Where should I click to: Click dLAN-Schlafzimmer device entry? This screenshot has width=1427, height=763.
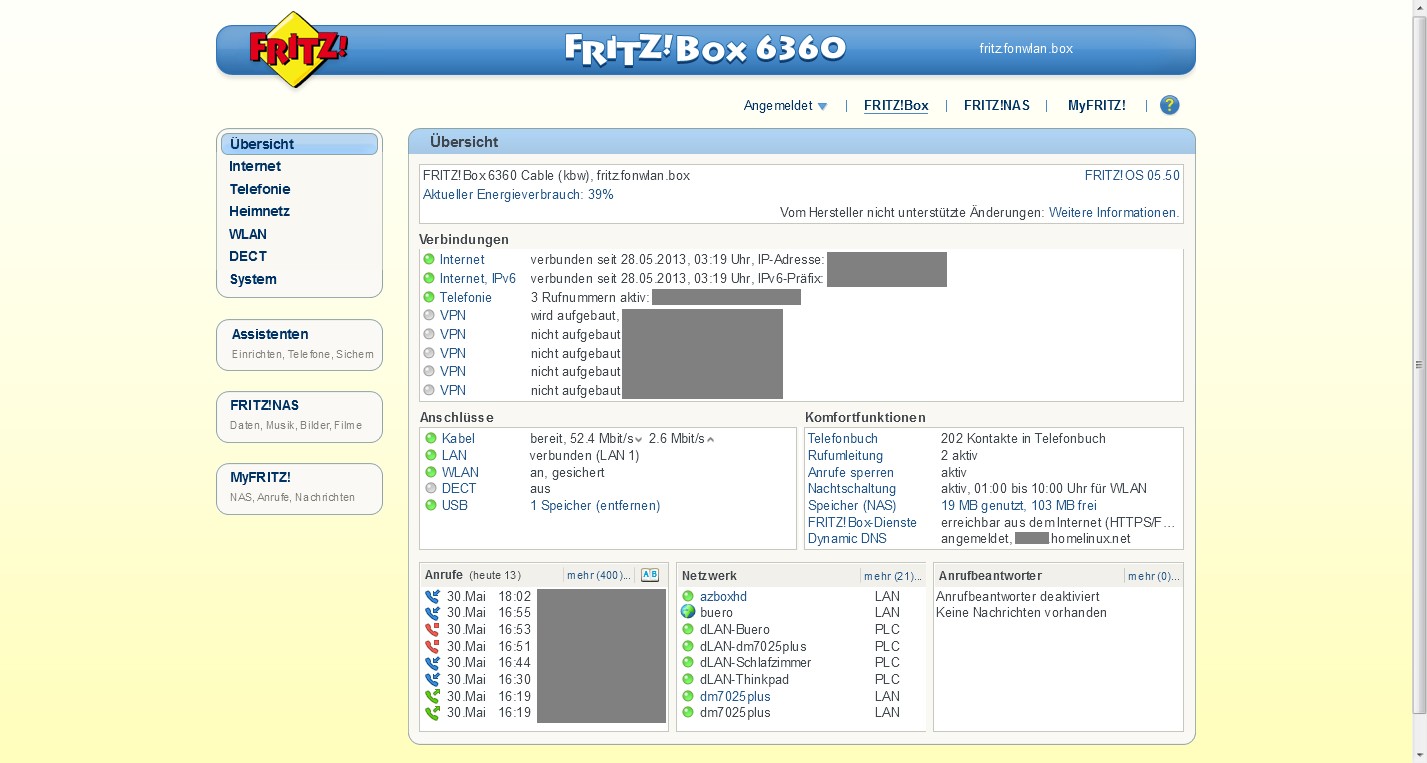(x=755, y=662)
